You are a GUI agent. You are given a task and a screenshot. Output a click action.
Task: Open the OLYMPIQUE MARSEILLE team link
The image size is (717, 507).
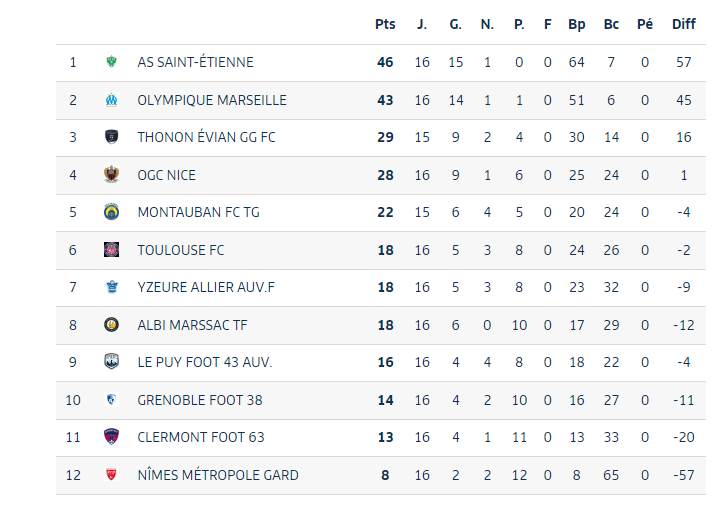click(212, 100)
